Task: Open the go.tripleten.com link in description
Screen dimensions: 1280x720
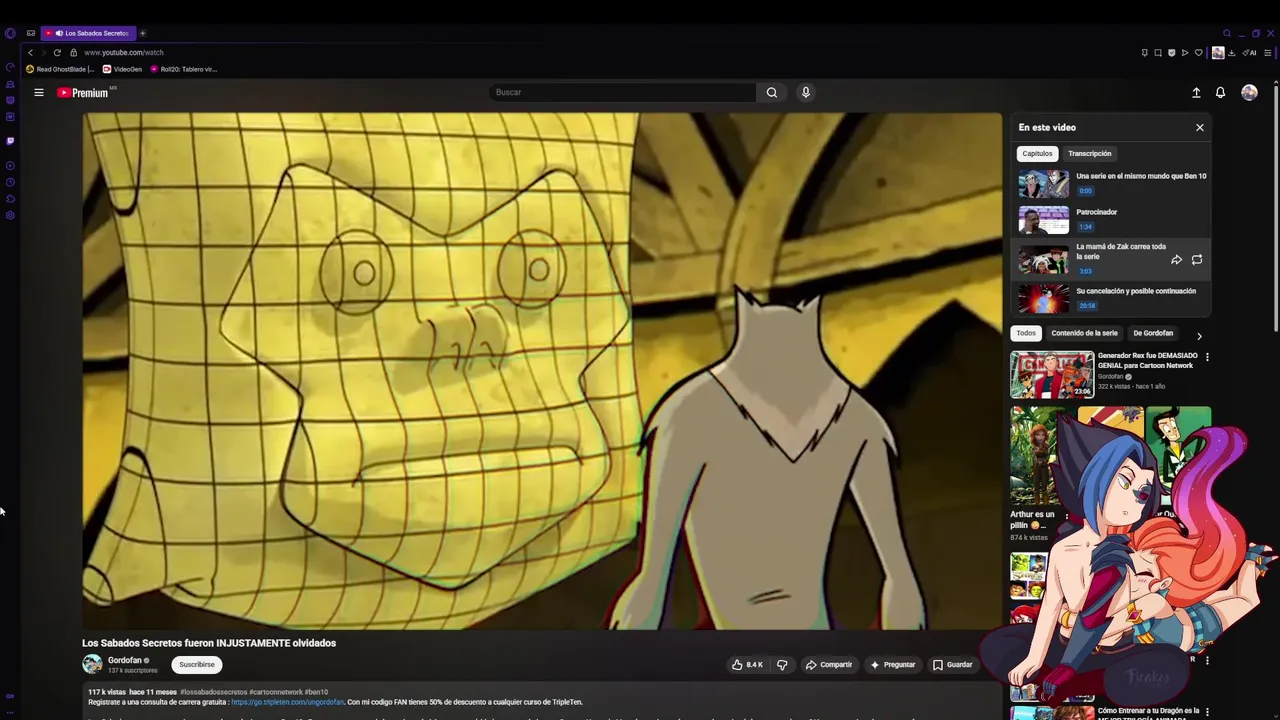Action: click(287, 702)
